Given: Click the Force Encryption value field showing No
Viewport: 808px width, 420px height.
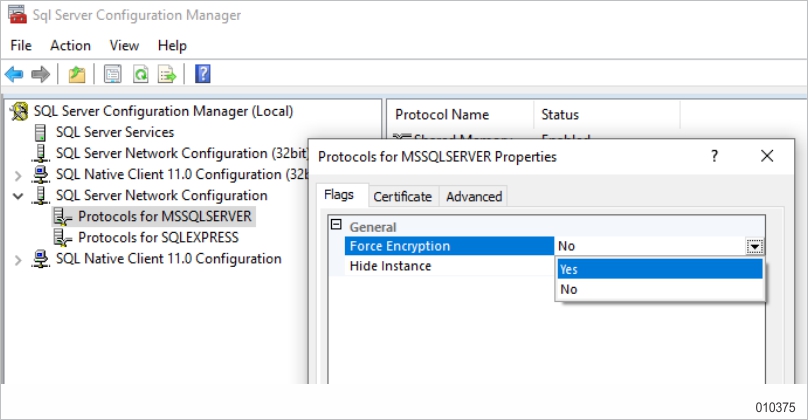Looking at the screenshot, I should [x=650, y=246].
